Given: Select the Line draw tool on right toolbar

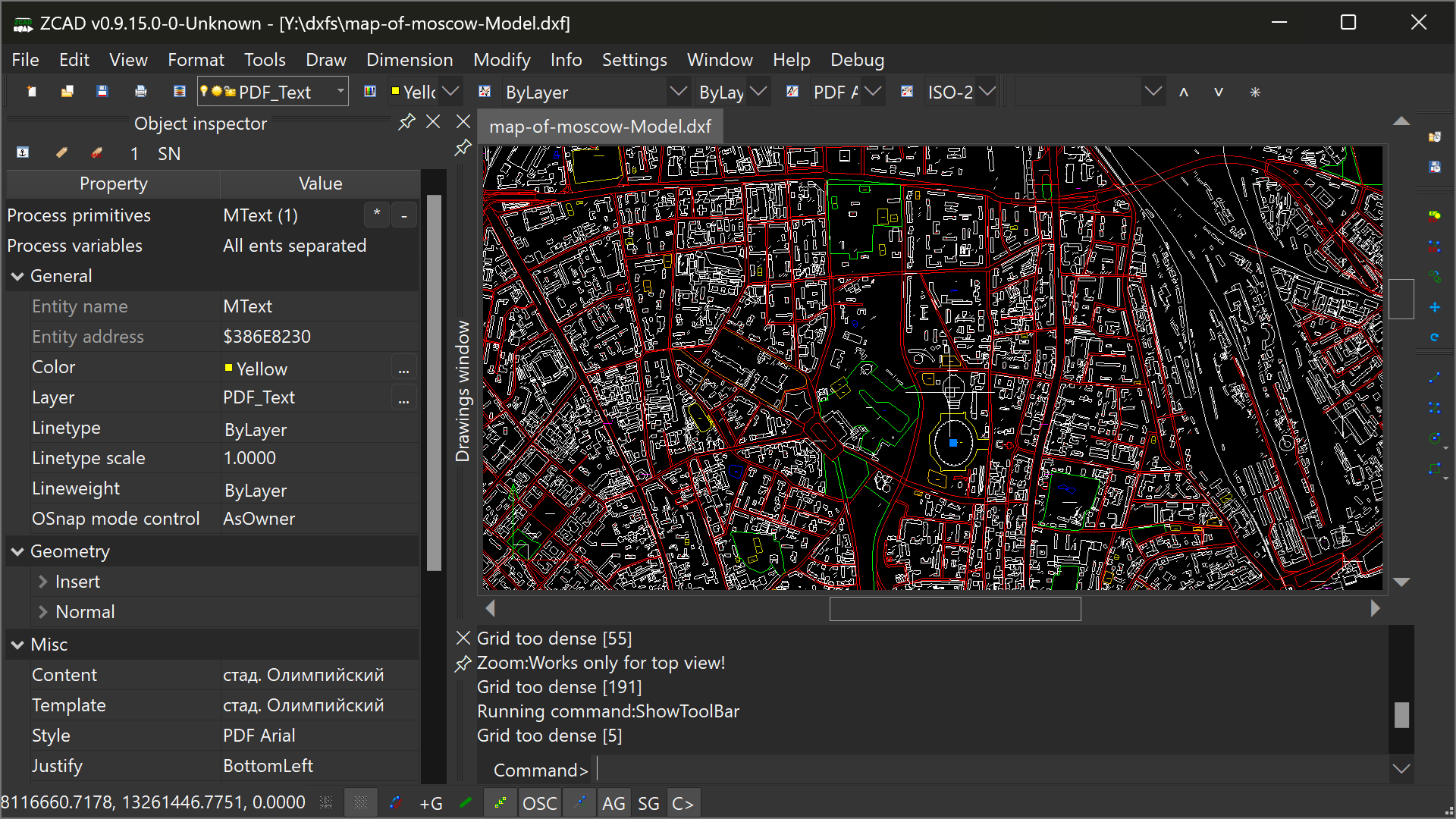Looking at the screenshot, I should pos(1435,378).
